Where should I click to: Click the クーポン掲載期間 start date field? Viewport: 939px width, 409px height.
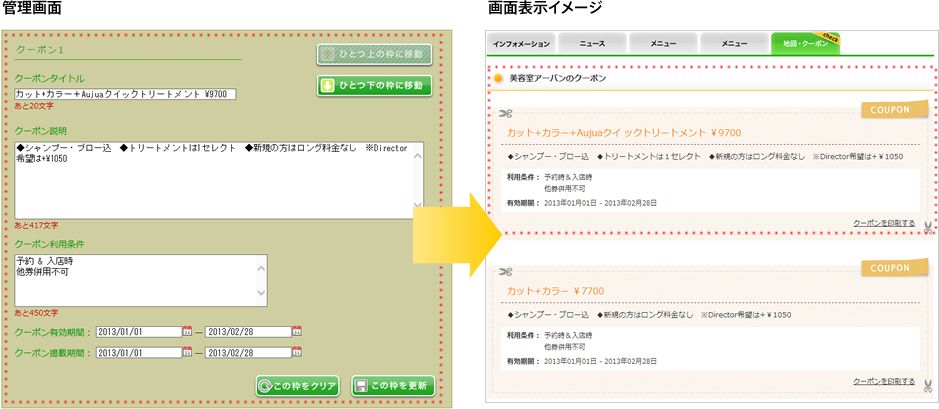click(139, 353)
